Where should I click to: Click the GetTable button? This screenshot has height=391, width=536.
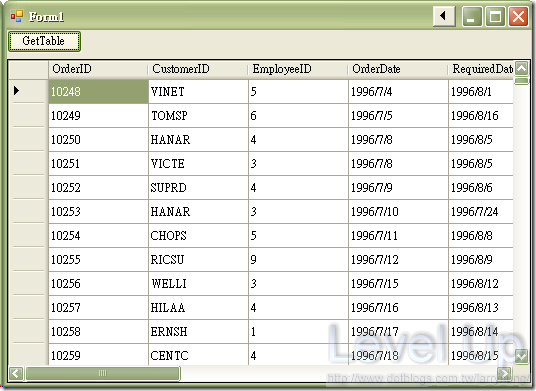click(44, 41)
